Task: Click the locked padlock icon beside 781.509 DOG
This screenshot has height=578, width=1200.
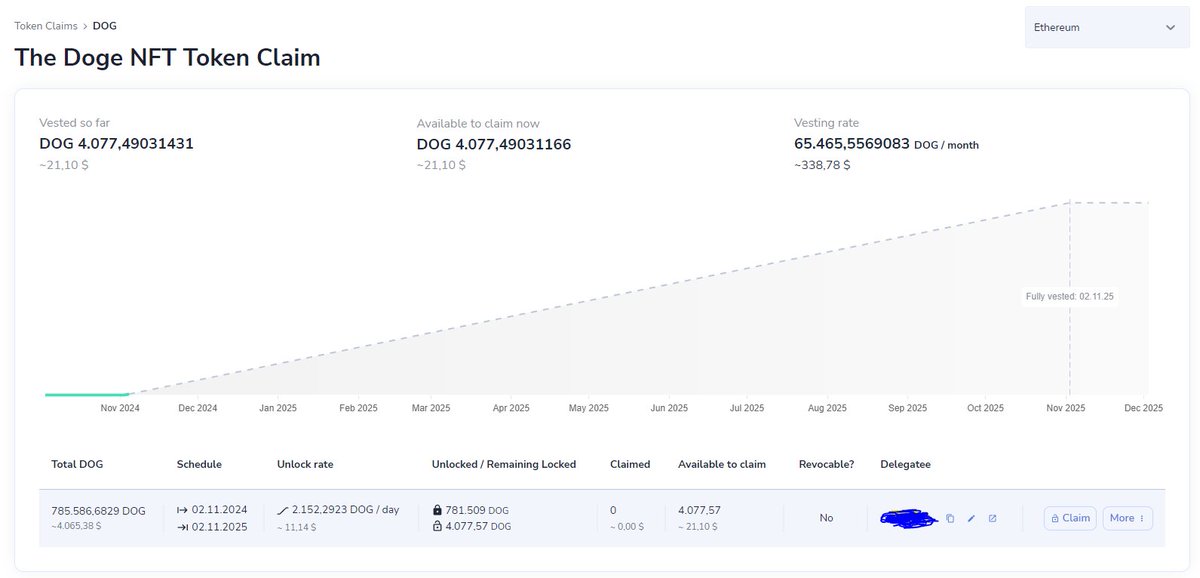Action: coord(438,510)
